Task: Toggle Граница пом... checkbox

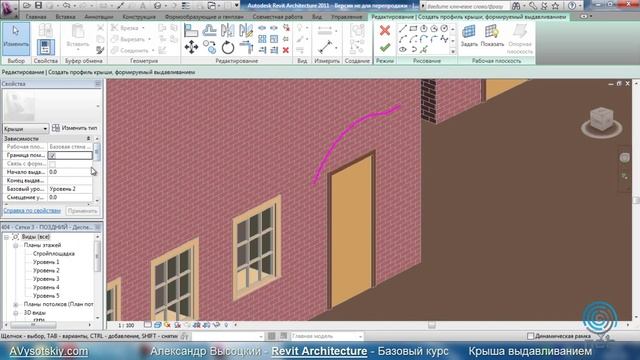Action: pos(52,156)
